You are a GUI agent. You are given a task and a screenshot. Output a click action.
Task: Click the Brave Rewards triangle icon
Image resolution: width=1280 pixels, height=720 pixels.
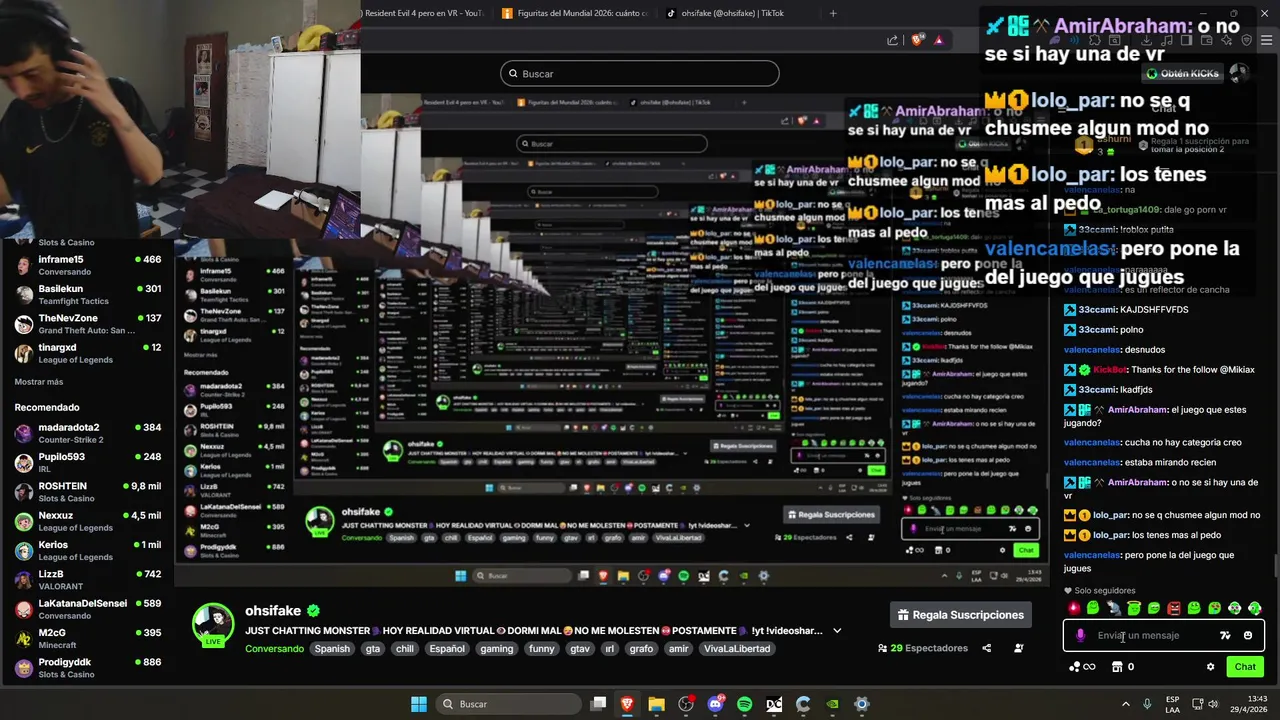[938, 40]
